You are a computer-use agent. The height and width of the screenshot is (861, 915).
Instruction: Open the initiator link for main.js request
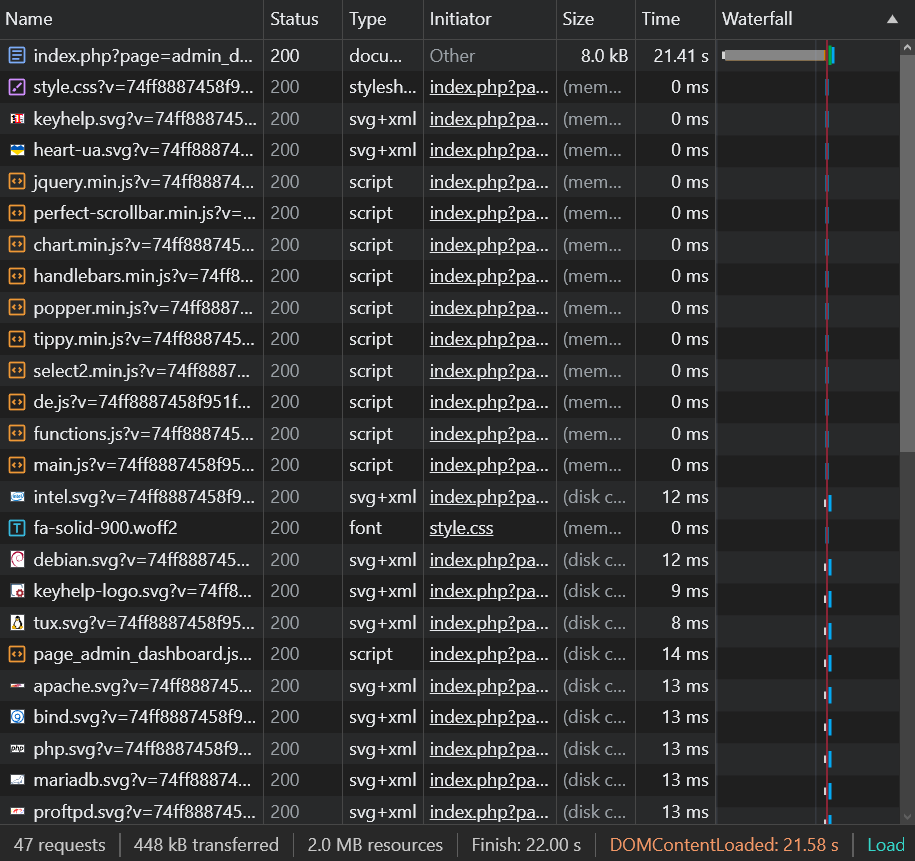point(489,465)
